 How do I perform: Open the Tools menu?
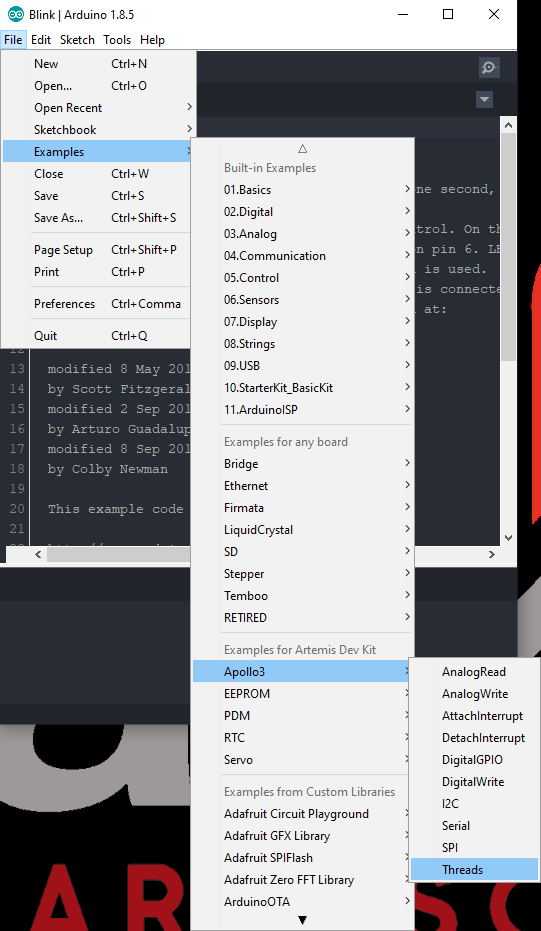117,40
